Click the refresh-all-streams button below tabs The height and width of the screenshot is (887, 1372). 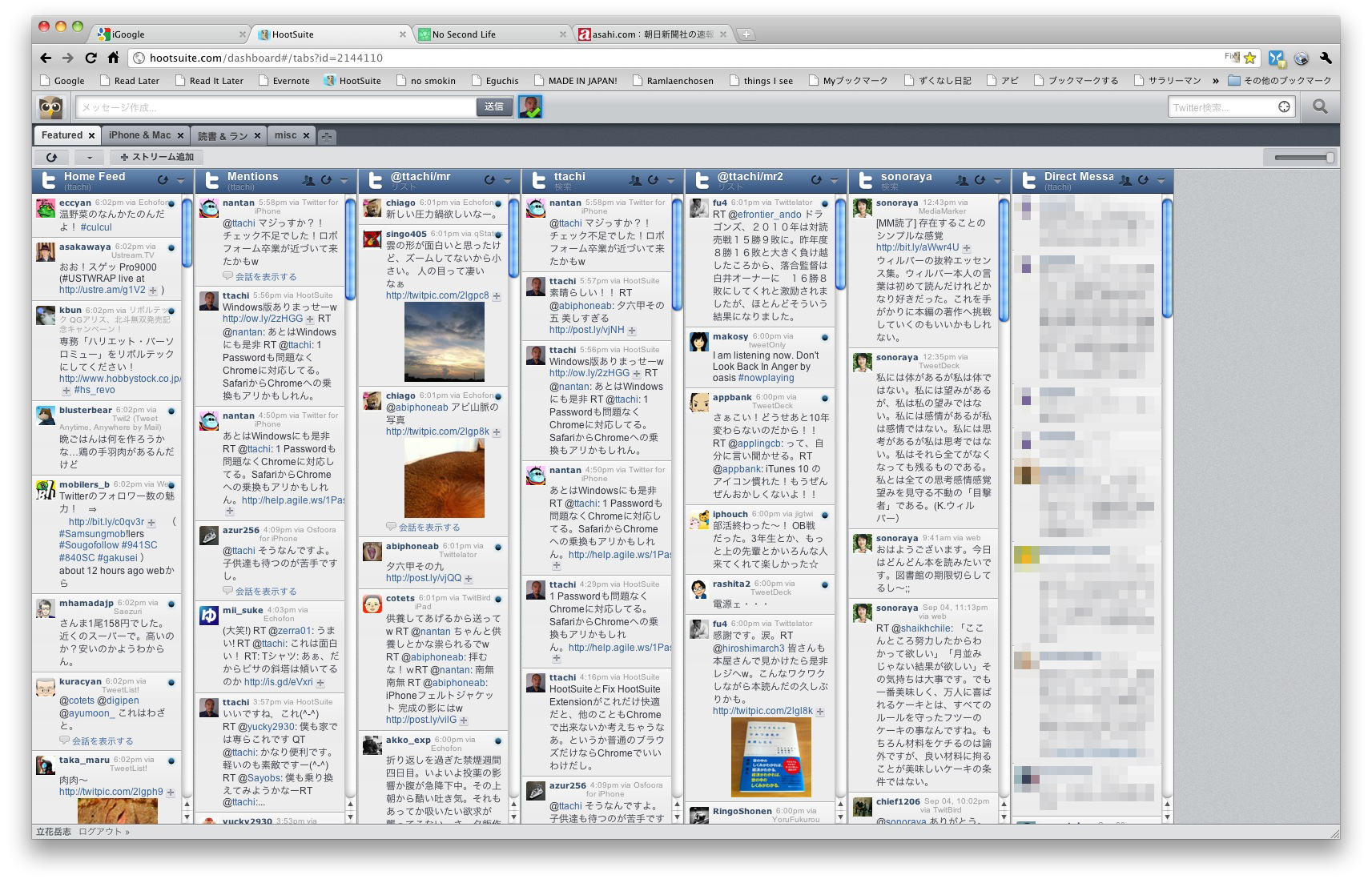click(52, 157)
